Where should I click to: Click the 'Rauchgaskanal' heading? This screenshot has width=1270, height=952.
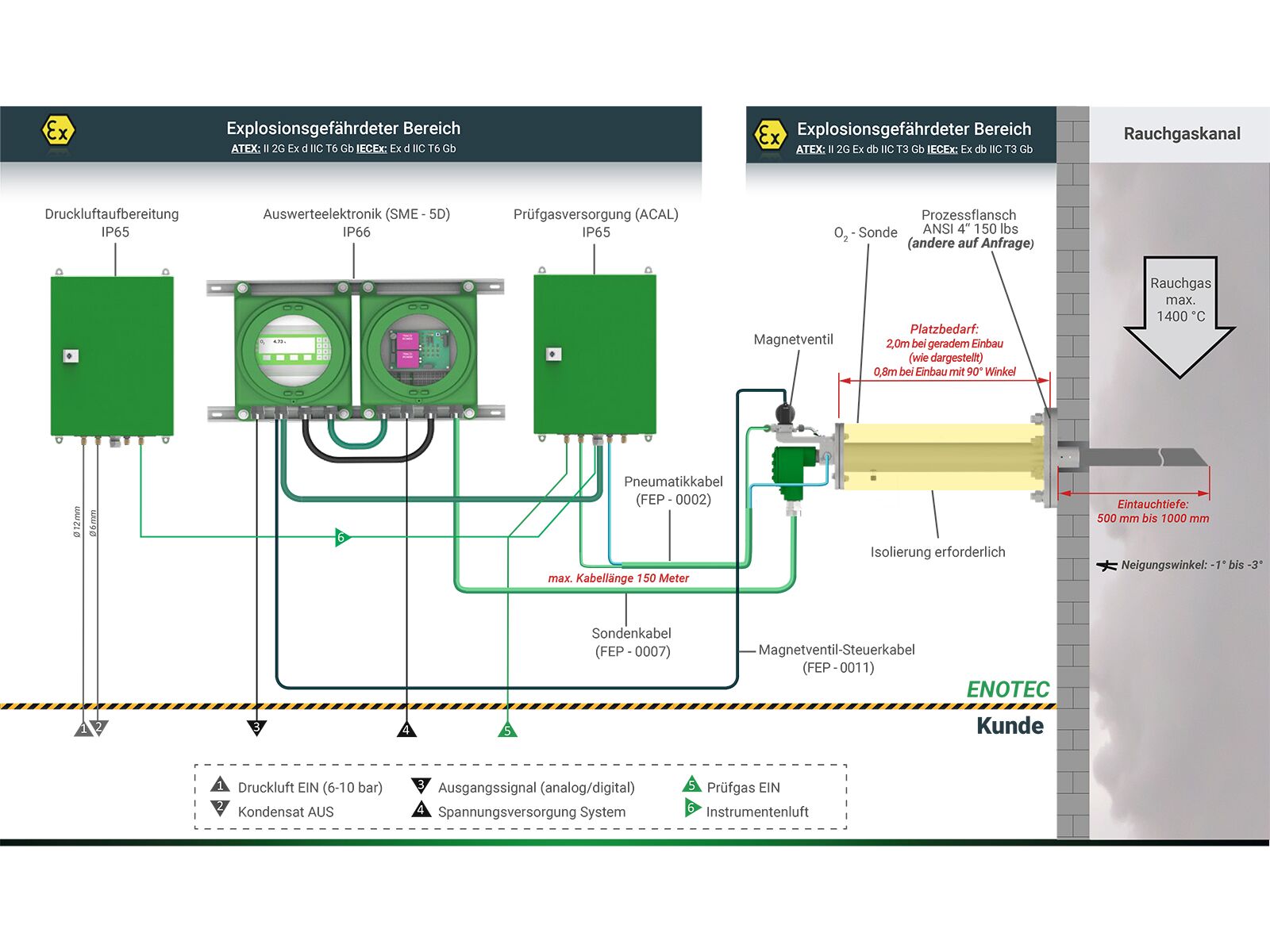1182,133
